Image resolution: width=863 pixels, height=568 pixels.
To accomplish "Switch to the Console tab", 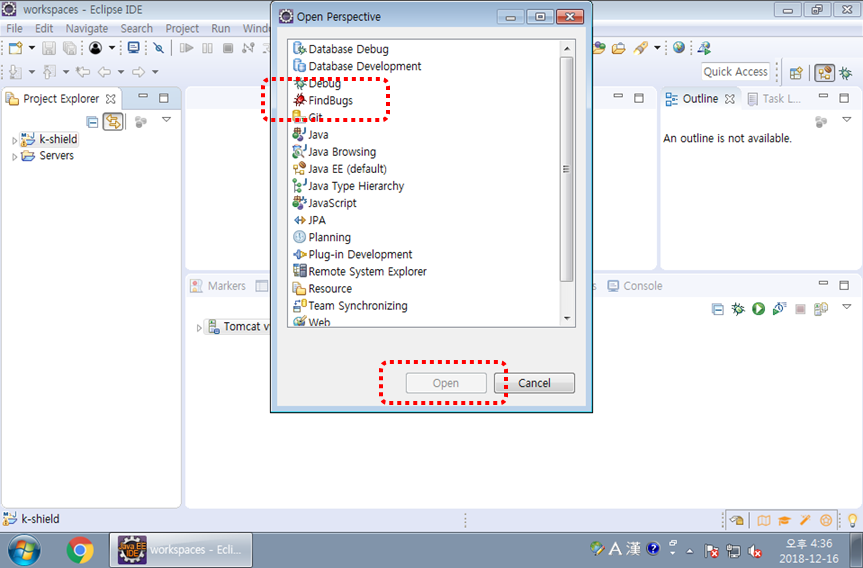I will point(635,286).
